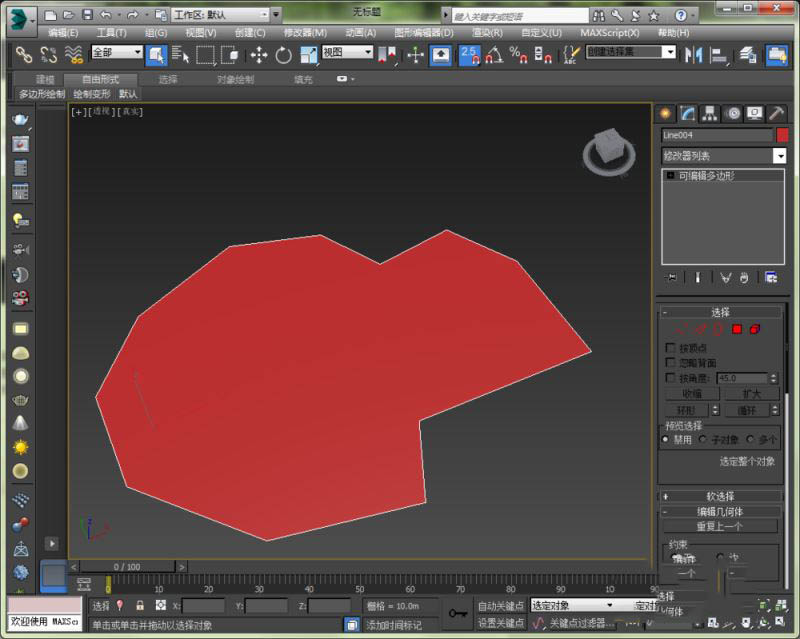Enable the 按顶点 checkbox
This screenshot has height=639, width=800.
click(x=670, y=347)
